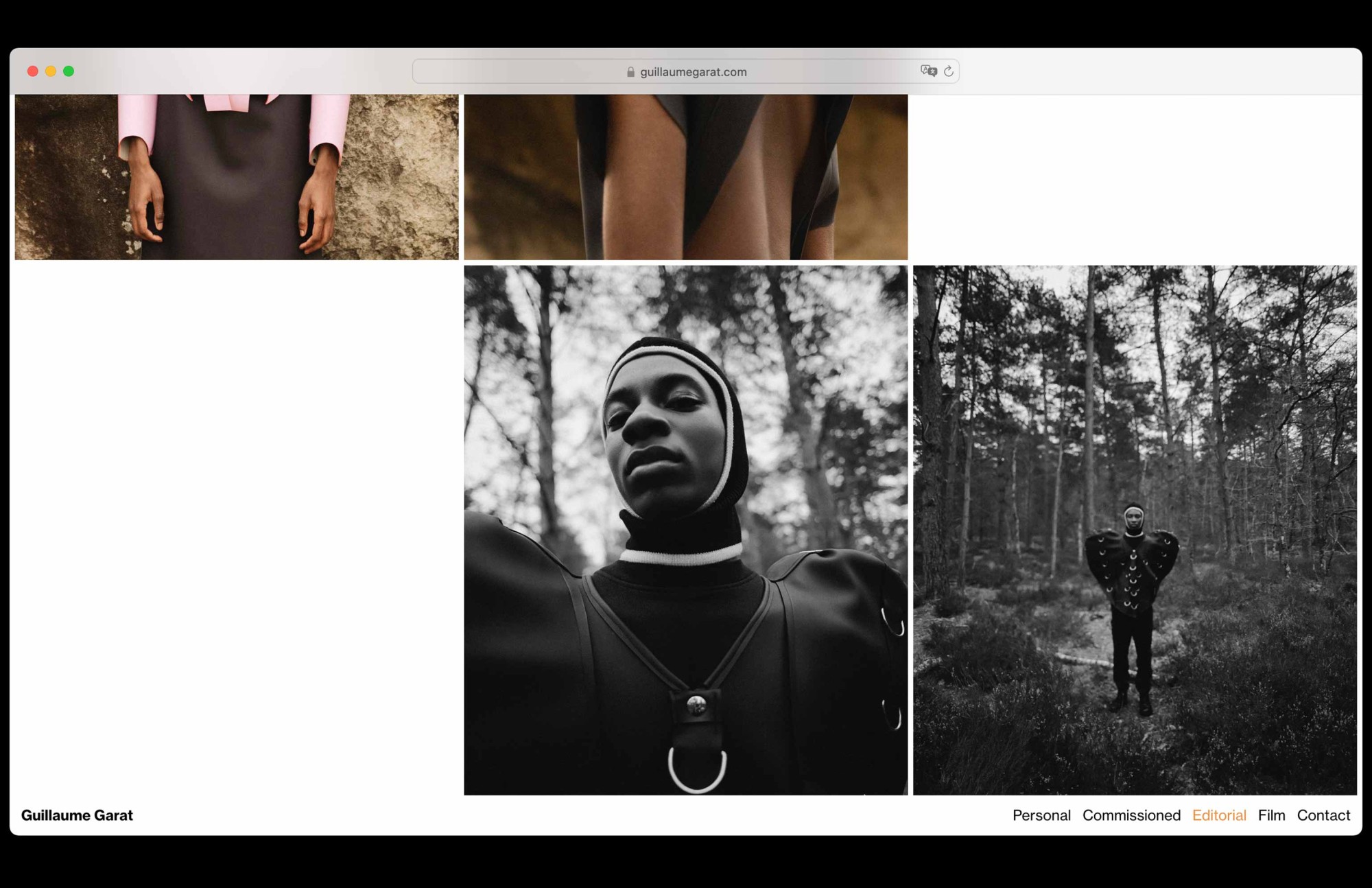Screen dimensions: 1372x888
Task: Open translation options with the translate icon
Action: coord(929,71)
